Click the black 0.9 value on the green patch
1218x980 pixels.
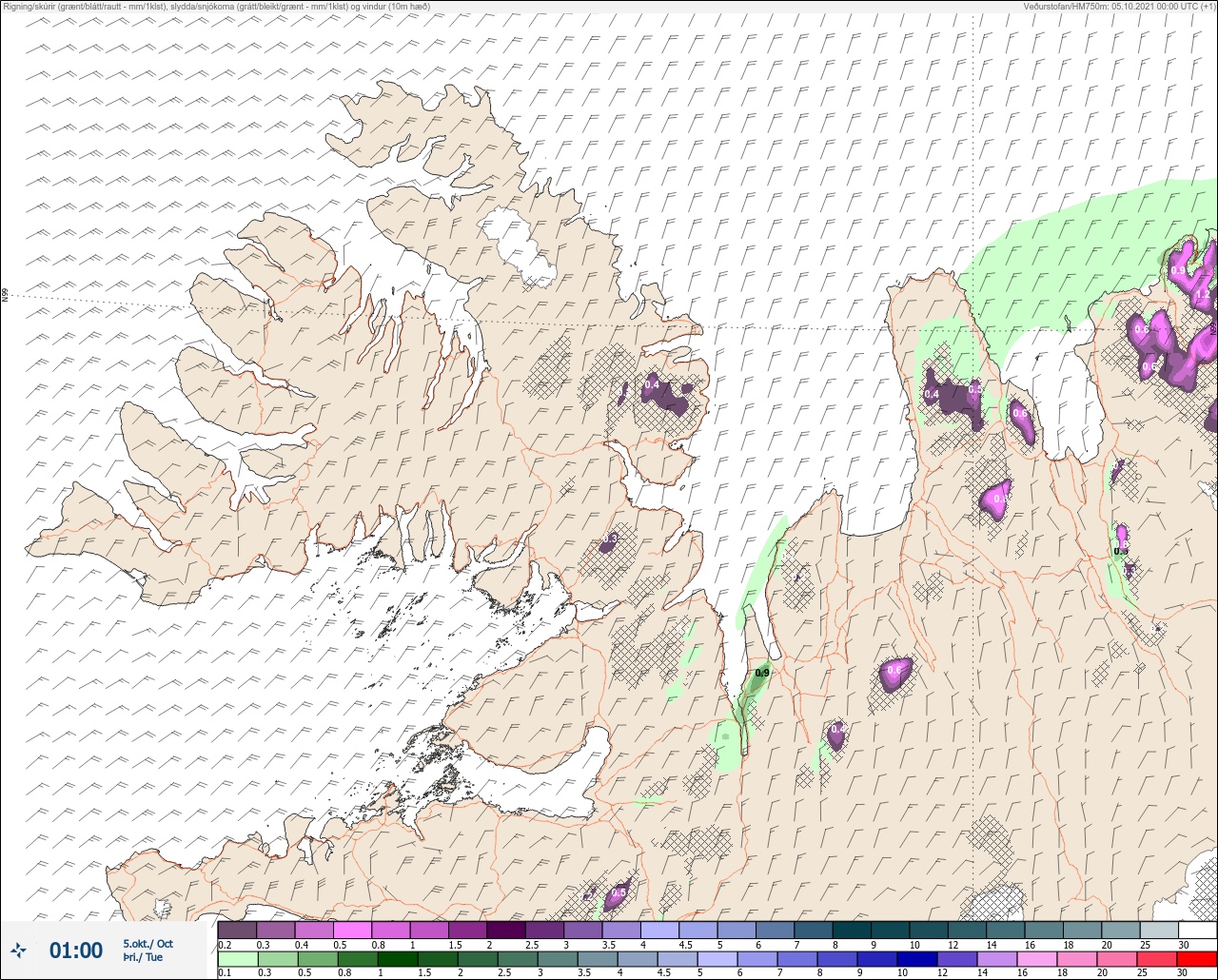(x=762, y=673)
